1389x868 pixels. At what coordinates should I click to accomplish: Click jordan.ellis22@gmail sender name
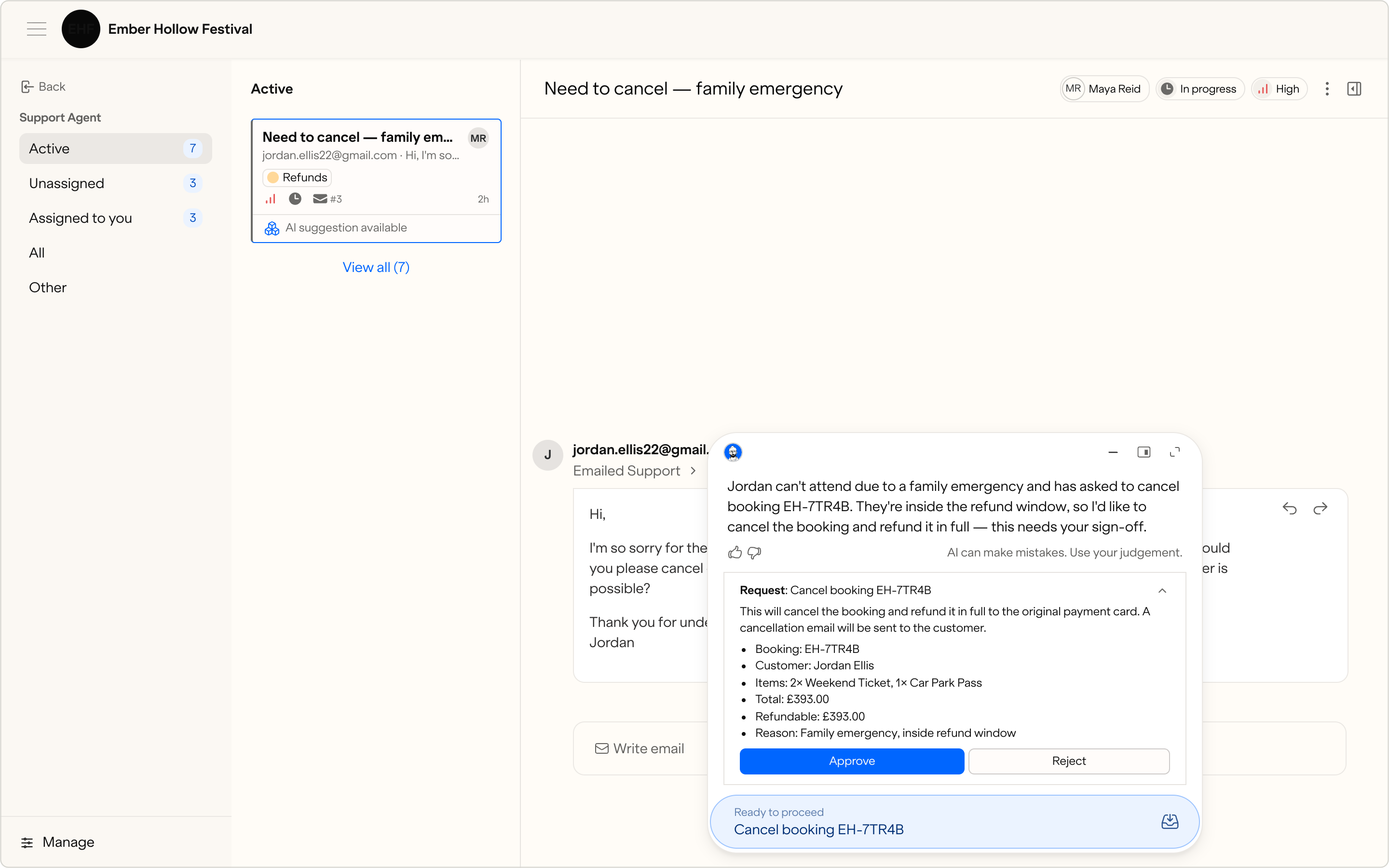[x=640, y=449]
